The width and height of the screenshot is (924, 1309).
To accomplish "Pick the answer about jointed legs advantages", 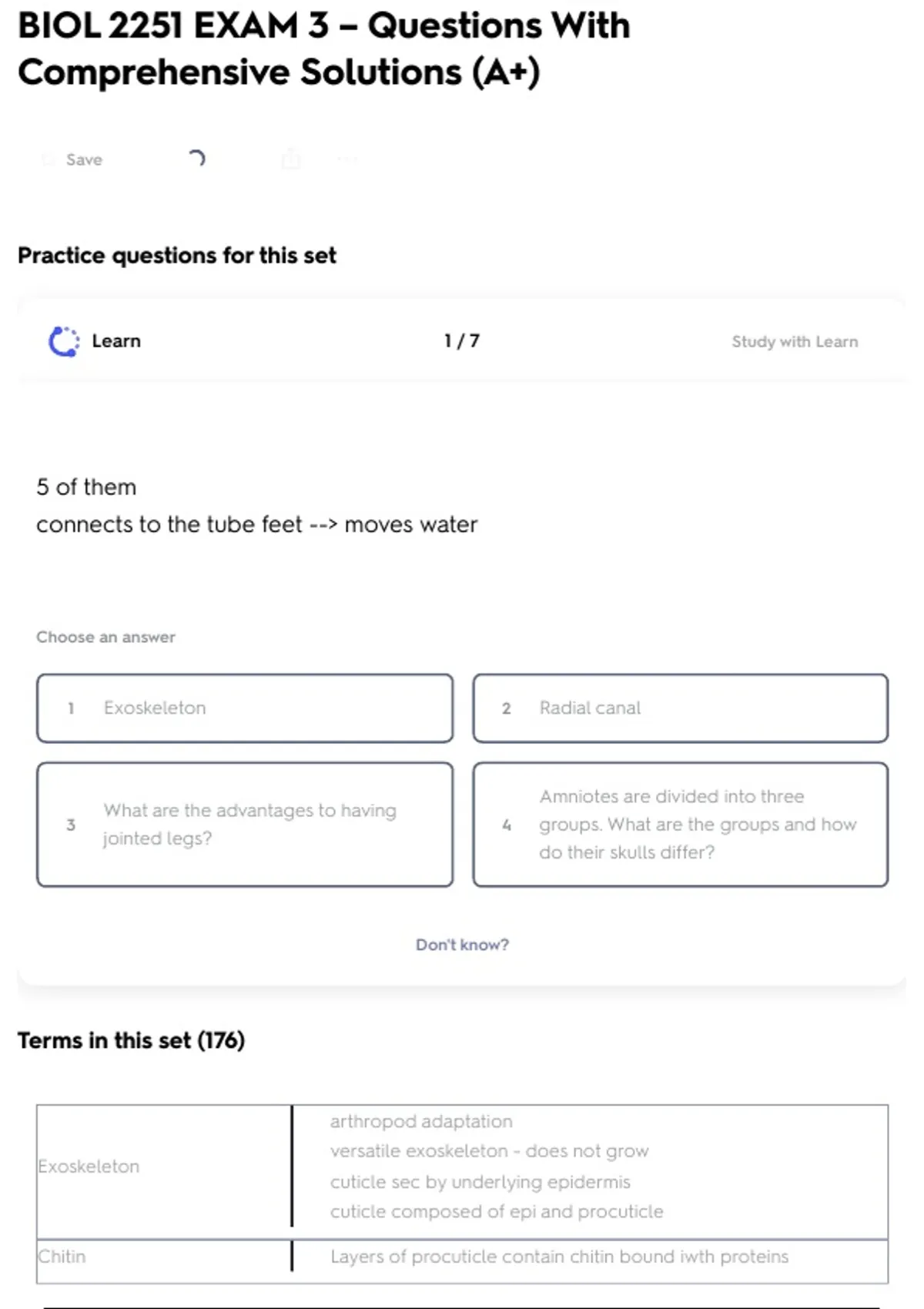I will [244, 824].
